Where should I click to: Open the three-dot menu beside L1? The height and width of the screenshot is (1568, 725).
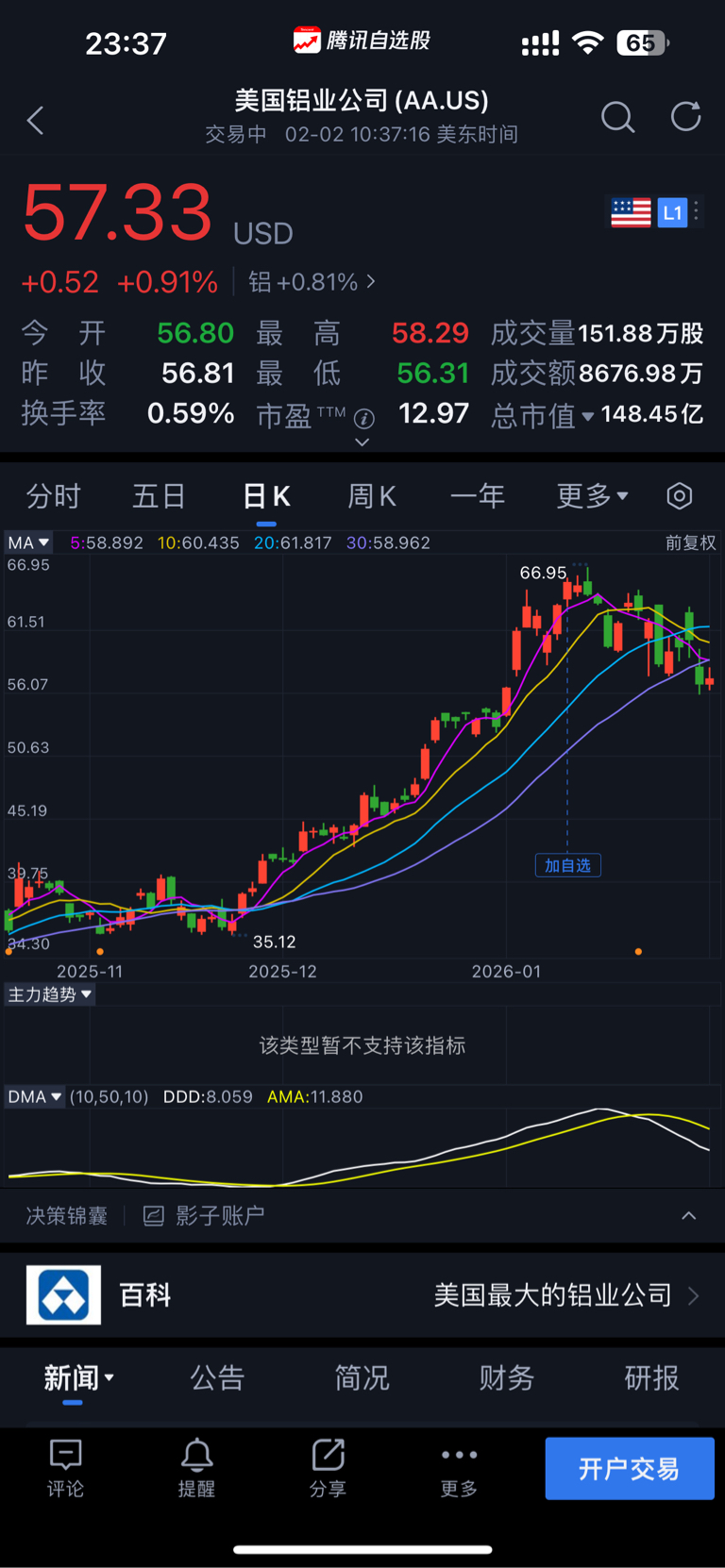697,213
